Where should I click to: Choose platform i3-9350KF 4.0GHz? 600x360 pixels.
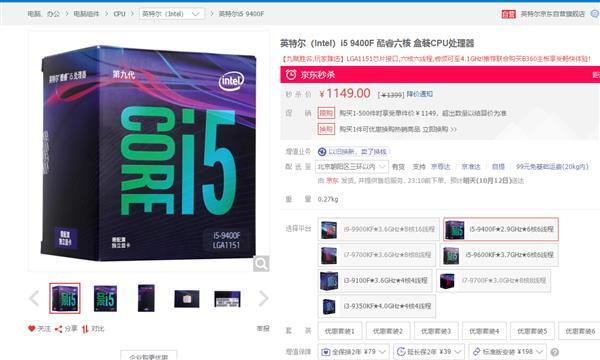[377, 306]
